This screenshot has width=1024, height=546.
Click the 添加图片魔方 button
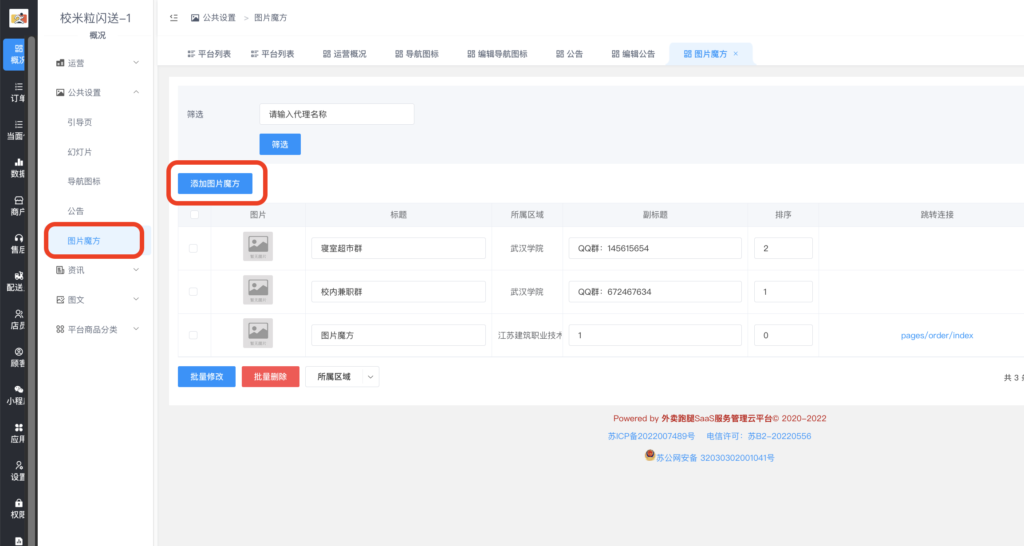click(215, 184)
